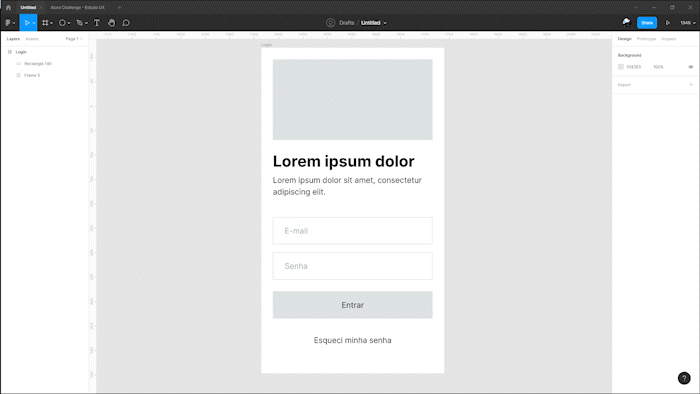Open the Page 1 dropdown

(x=74, y=39)
